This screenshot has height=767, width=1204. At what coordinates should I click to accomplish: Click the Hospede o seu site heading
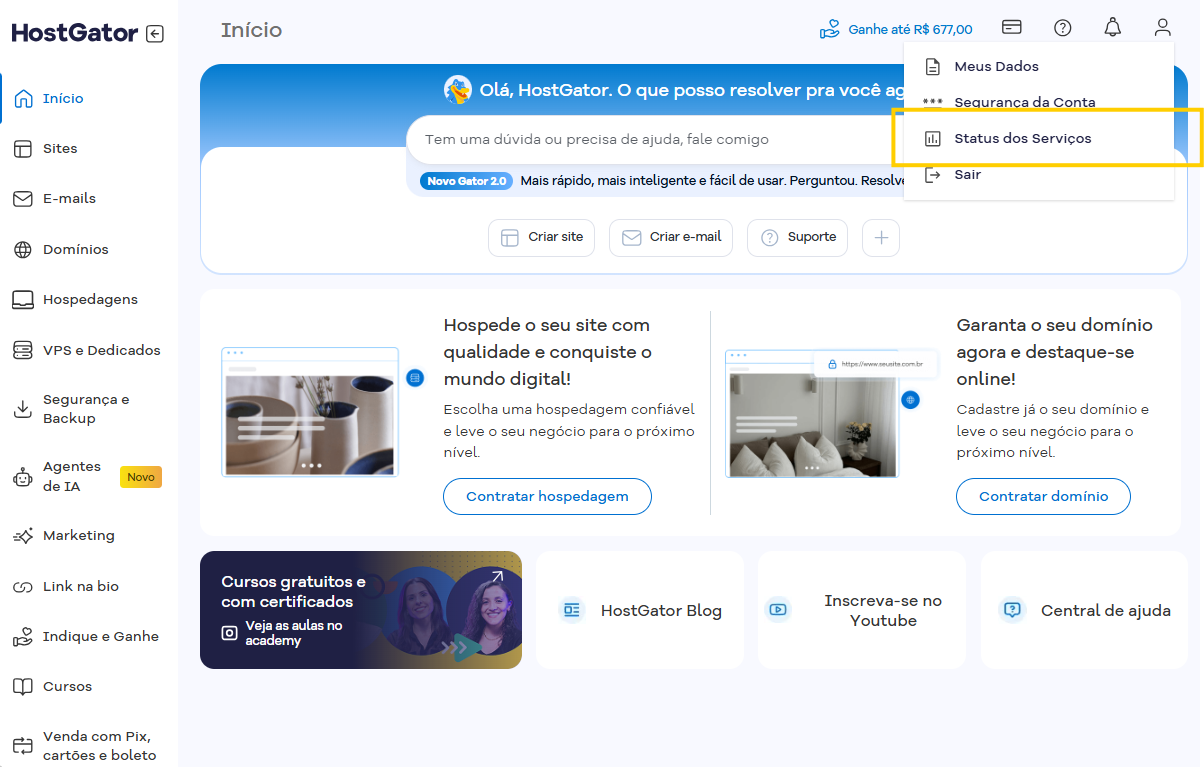pyautogui.click(x=548, y=352)
